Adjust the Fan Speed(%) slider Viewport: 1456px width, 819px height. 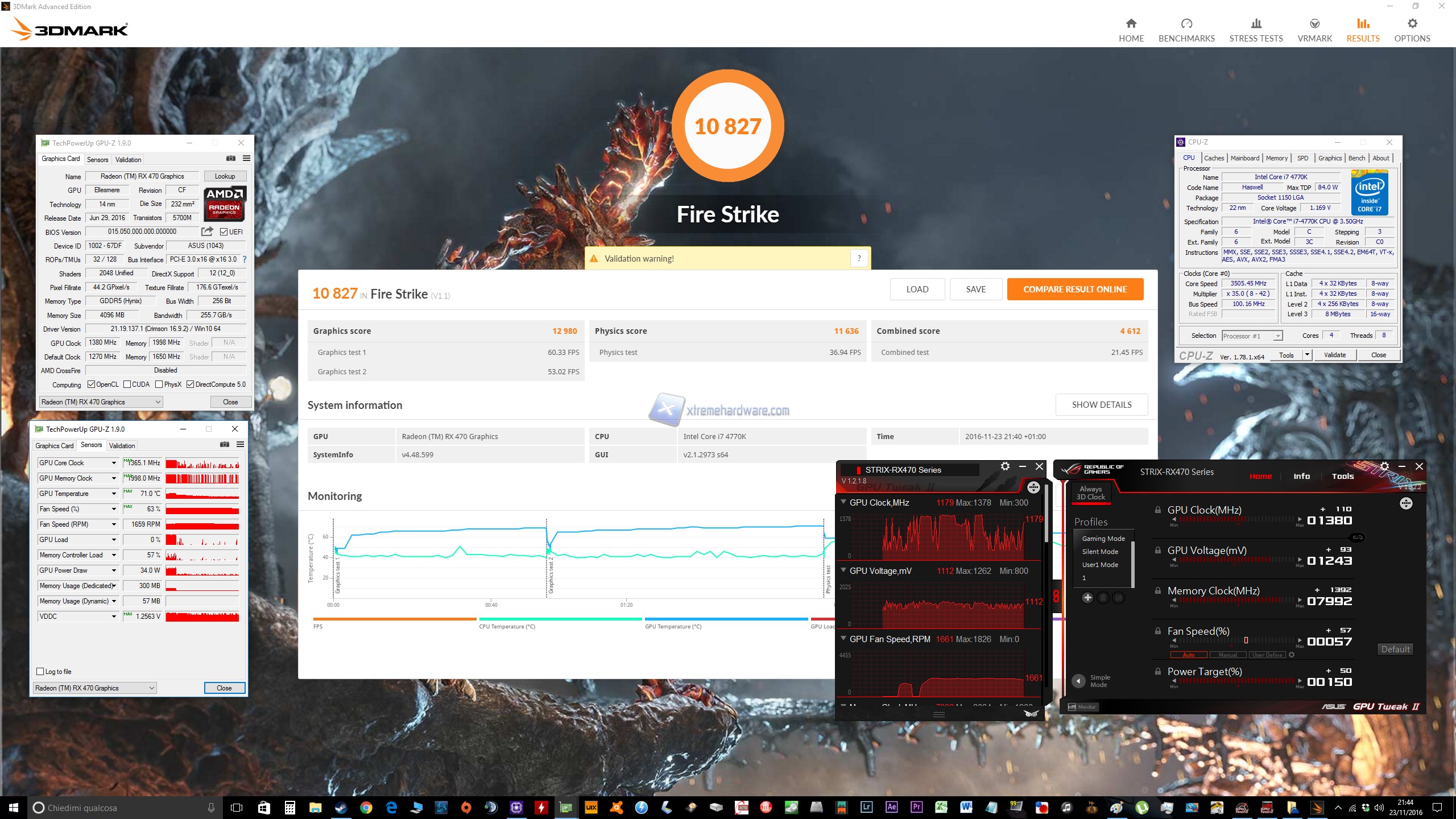pyautogui.click(x=1246, y=640)
